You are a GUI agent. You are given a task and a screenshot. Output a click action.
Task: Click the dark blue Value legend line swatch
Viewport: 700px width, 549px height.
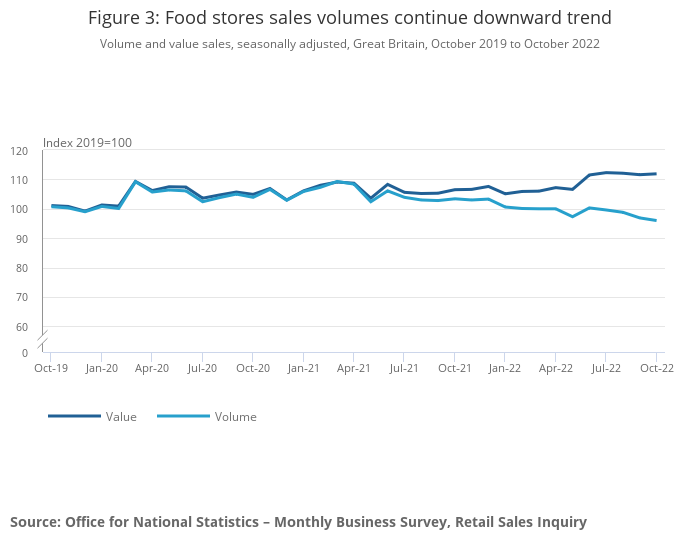tap(74, 417)
